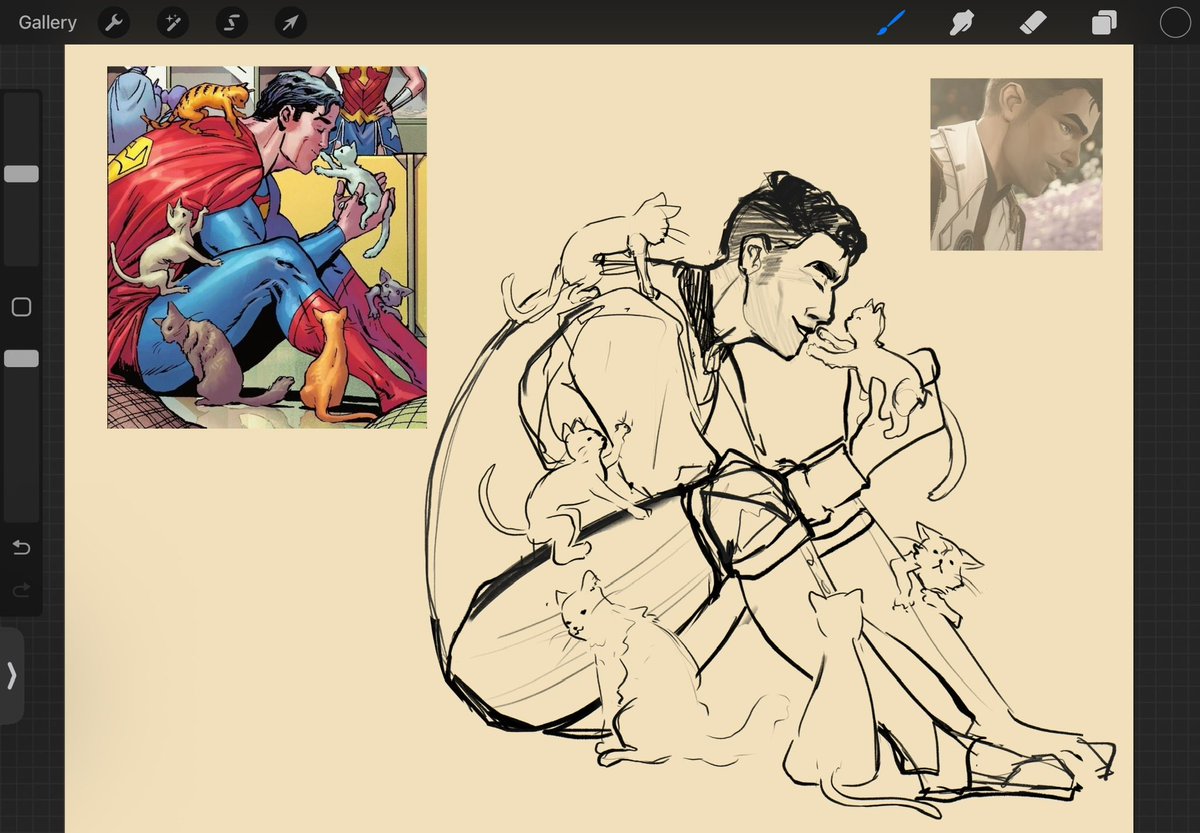The width and height of the screenshot is (1200, 833).
Task: Open the Gallery view
Action: click(x=47, y=22)
